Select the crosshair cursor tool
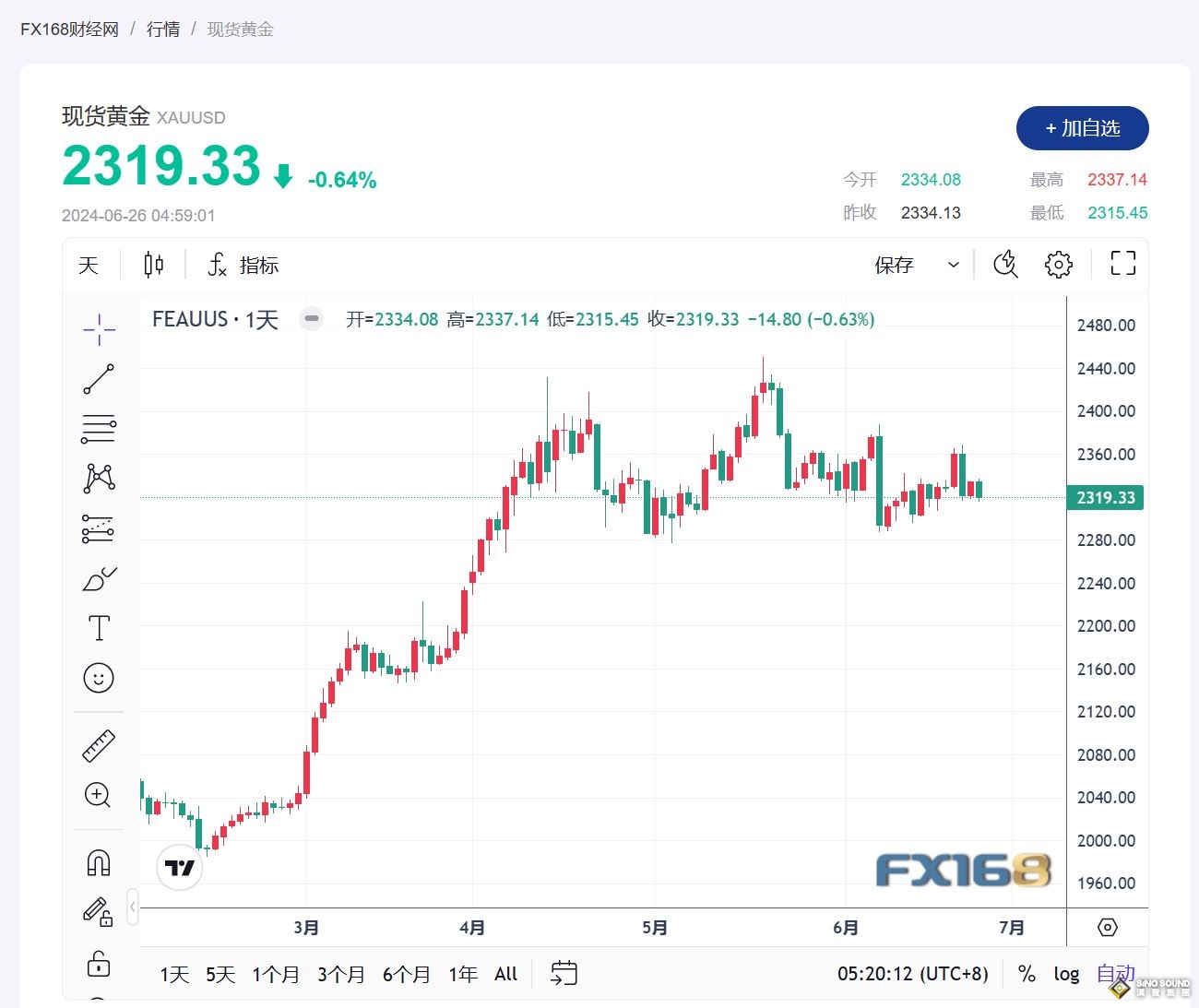This screenshot has height=1008, width=1199. coord(99,329)
